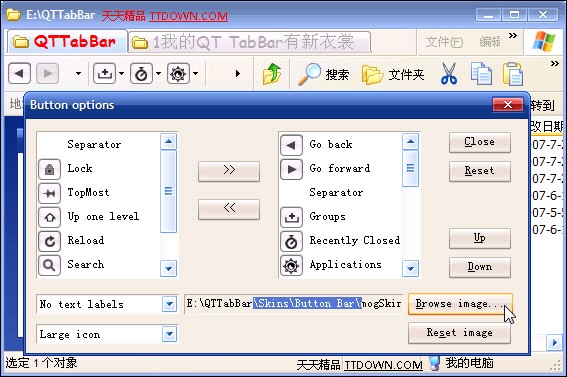This screenshot has width=567, height=377.
Task: Click the image path text field
Action: (x=294, y=304)
